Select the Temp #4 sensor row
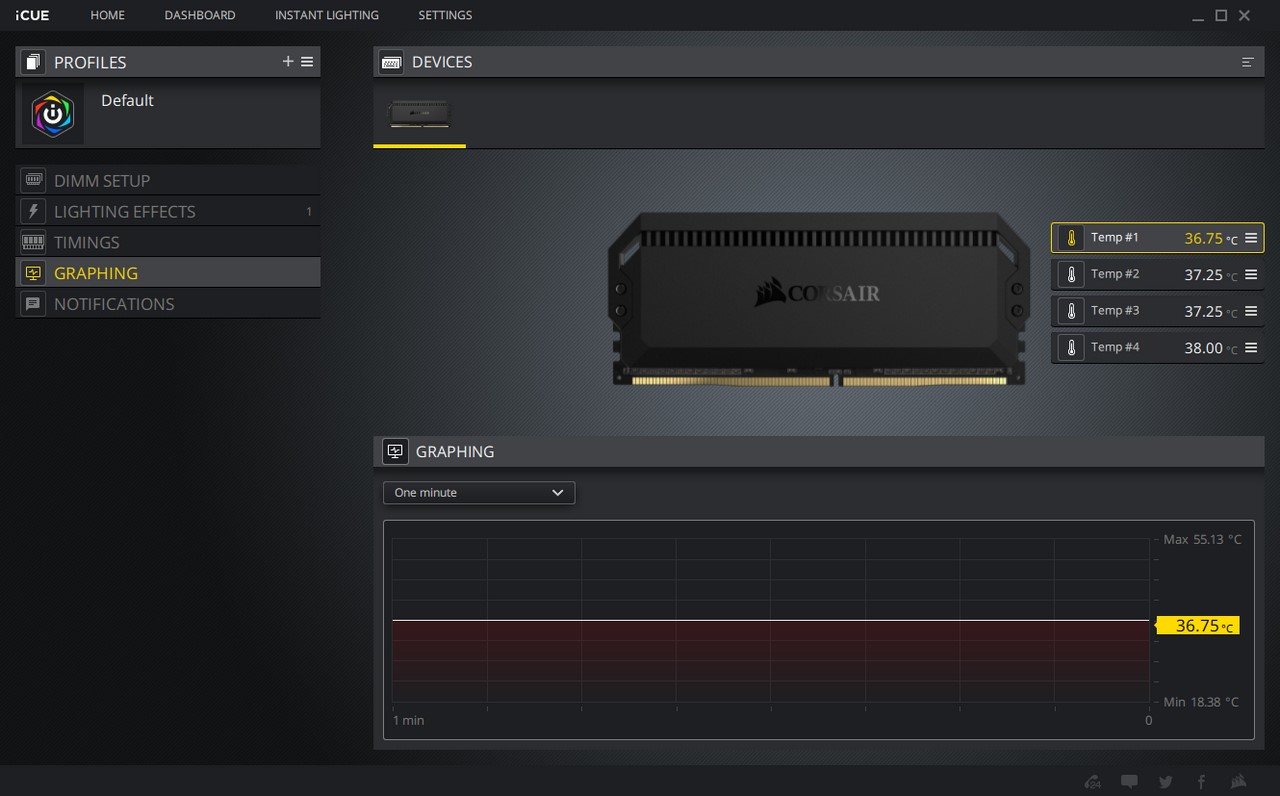Screen dimensions: 1280x796 click(x=1157, y=347)
